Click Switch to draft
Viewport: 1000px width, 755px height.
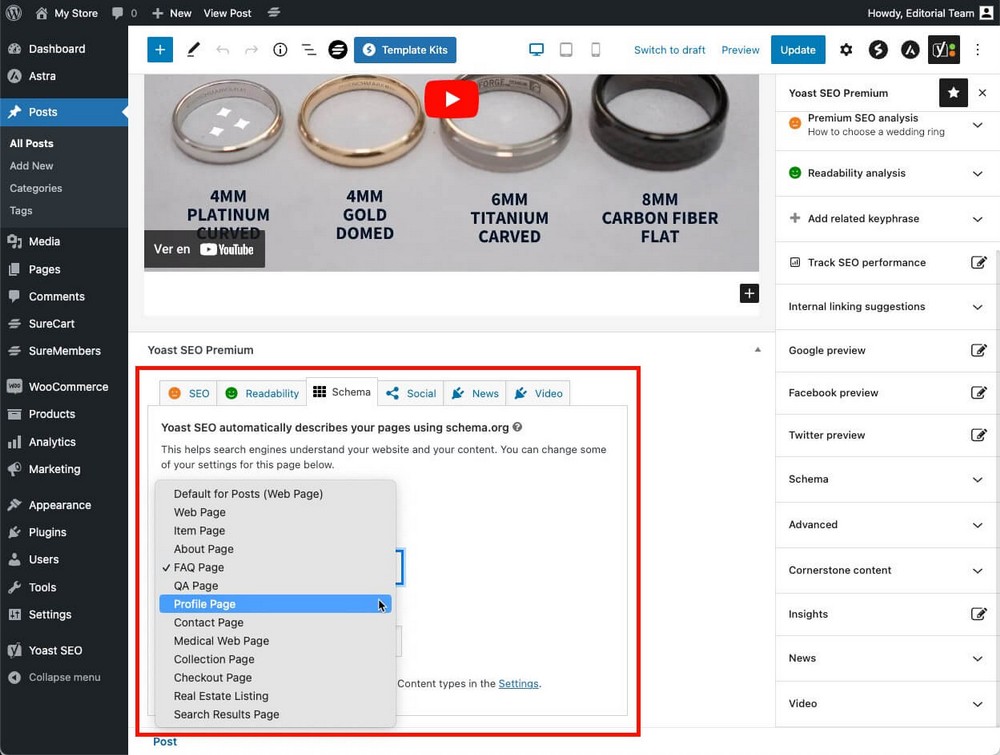[x=670, y=50]
